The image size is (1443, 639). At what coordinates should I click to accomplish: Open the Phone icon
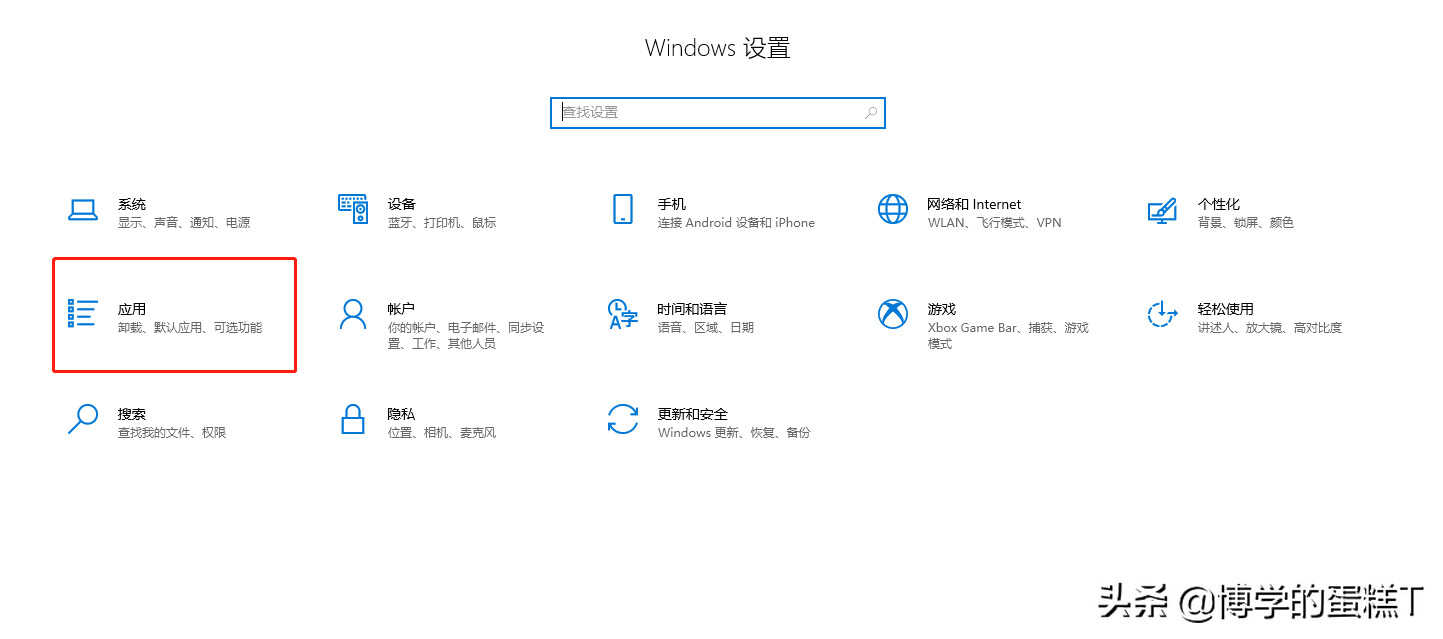623,209
